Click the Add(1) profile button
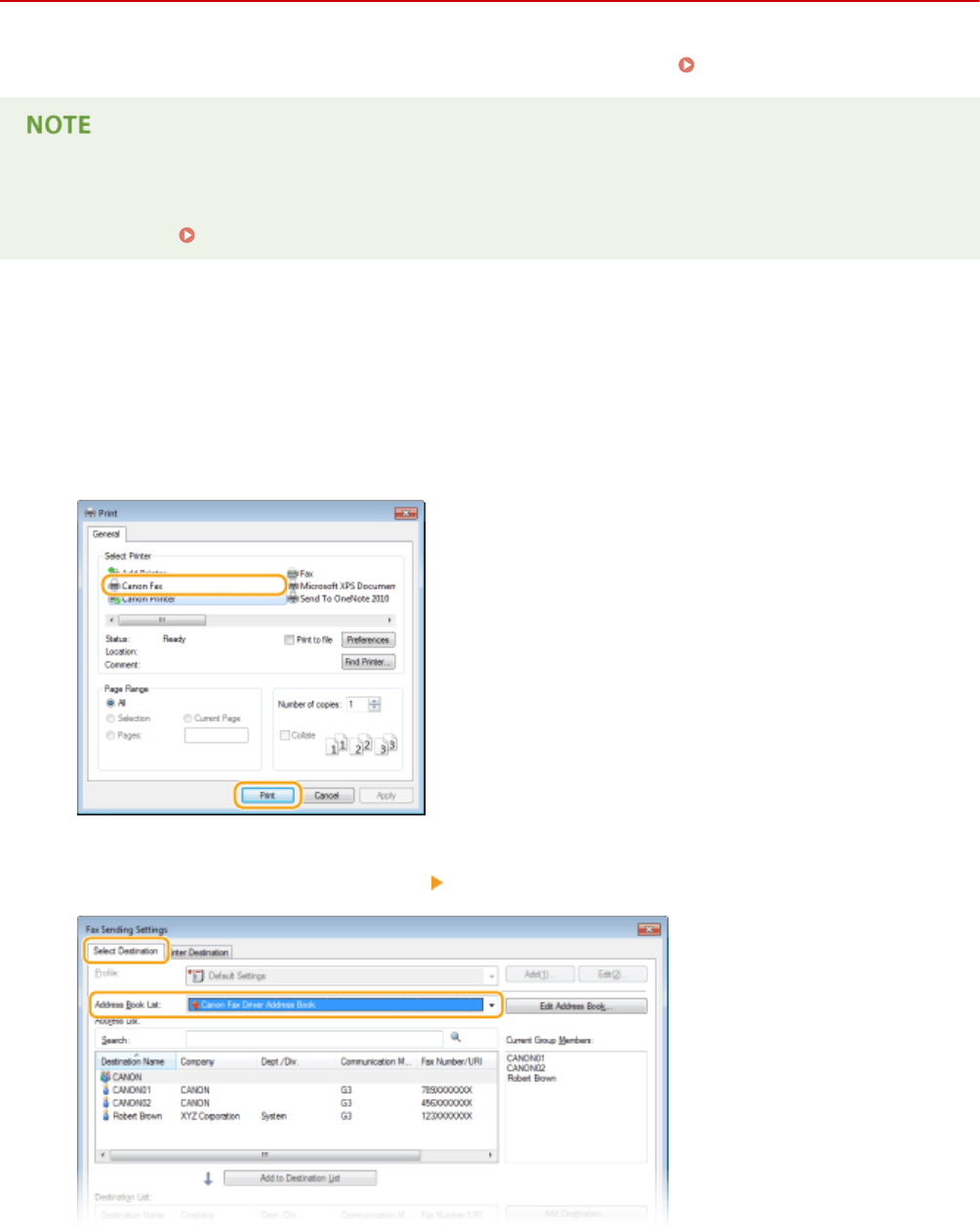980x1229 pixels. [538, 975]
